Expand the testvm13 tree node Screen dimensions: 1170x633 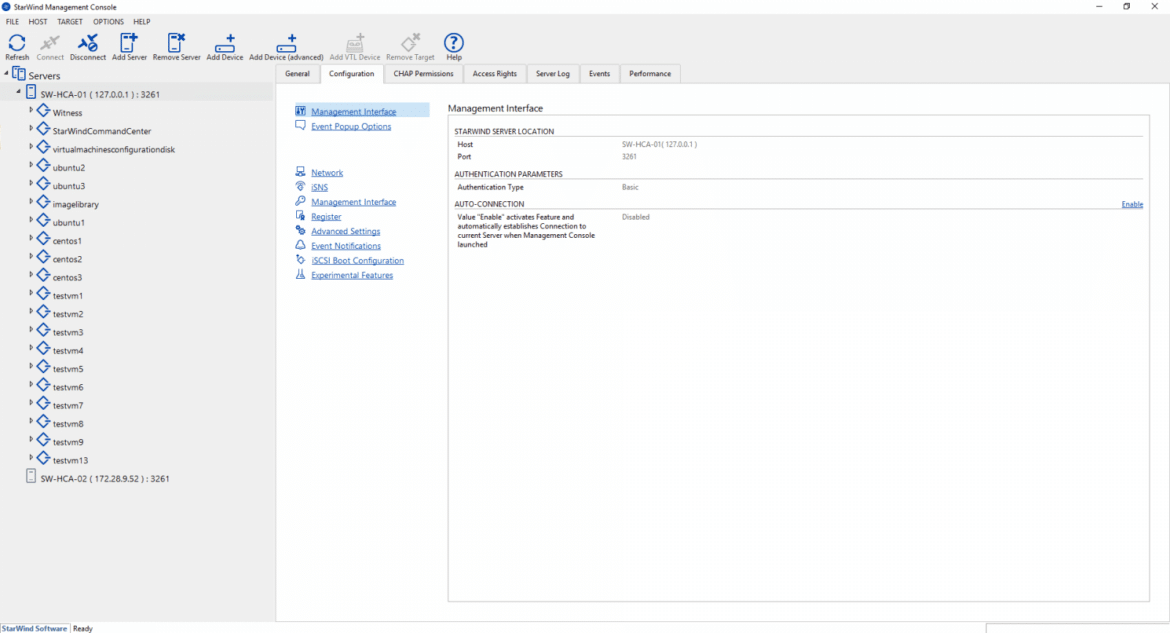click(x=31, y=458)
